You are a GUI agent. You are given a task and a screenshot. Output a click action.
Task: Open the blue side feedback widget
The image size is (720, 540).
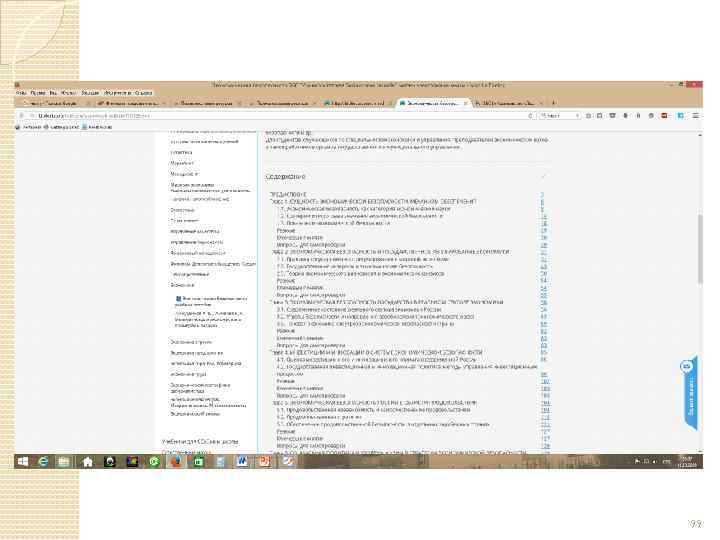689,395
